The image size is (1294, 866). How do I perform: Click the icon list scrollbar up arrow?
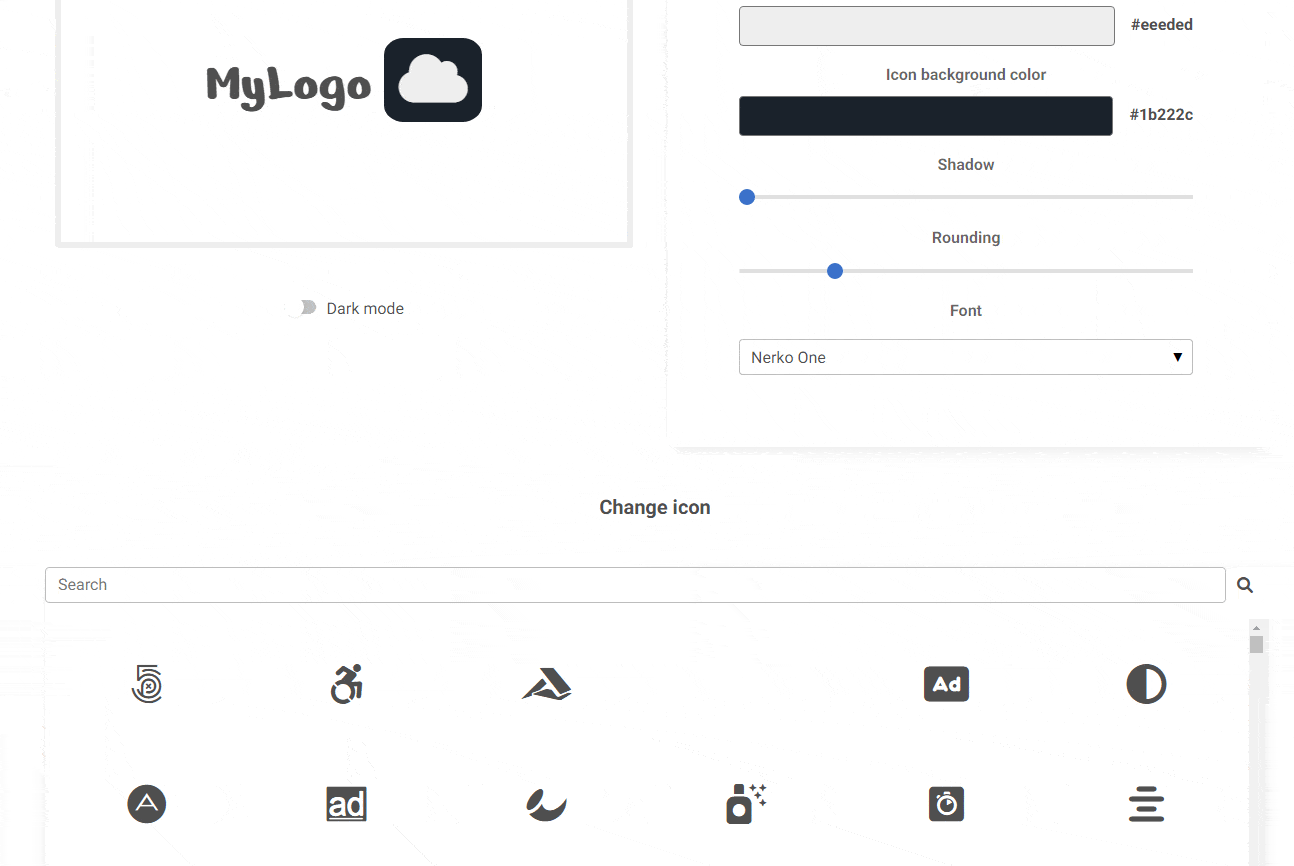pos(1256,628)
